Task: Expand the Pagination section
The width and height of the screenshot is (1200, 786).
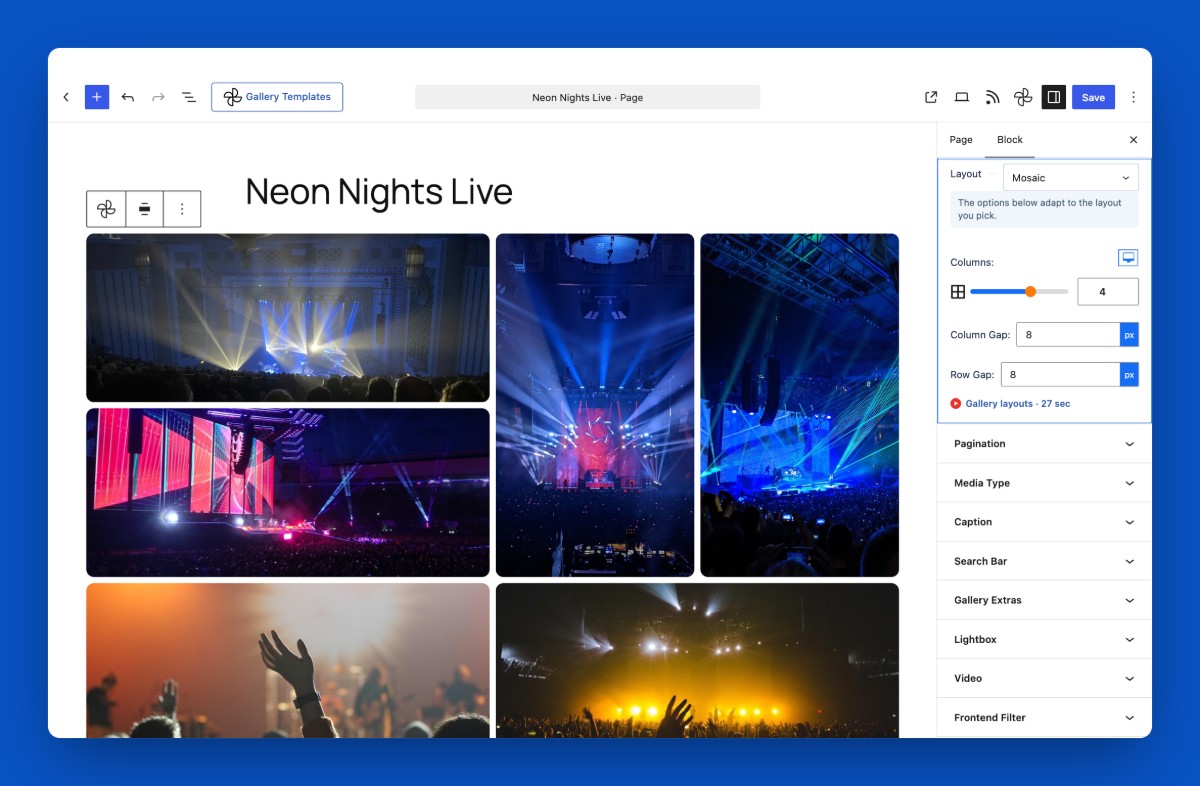Action: (1044, 444)
